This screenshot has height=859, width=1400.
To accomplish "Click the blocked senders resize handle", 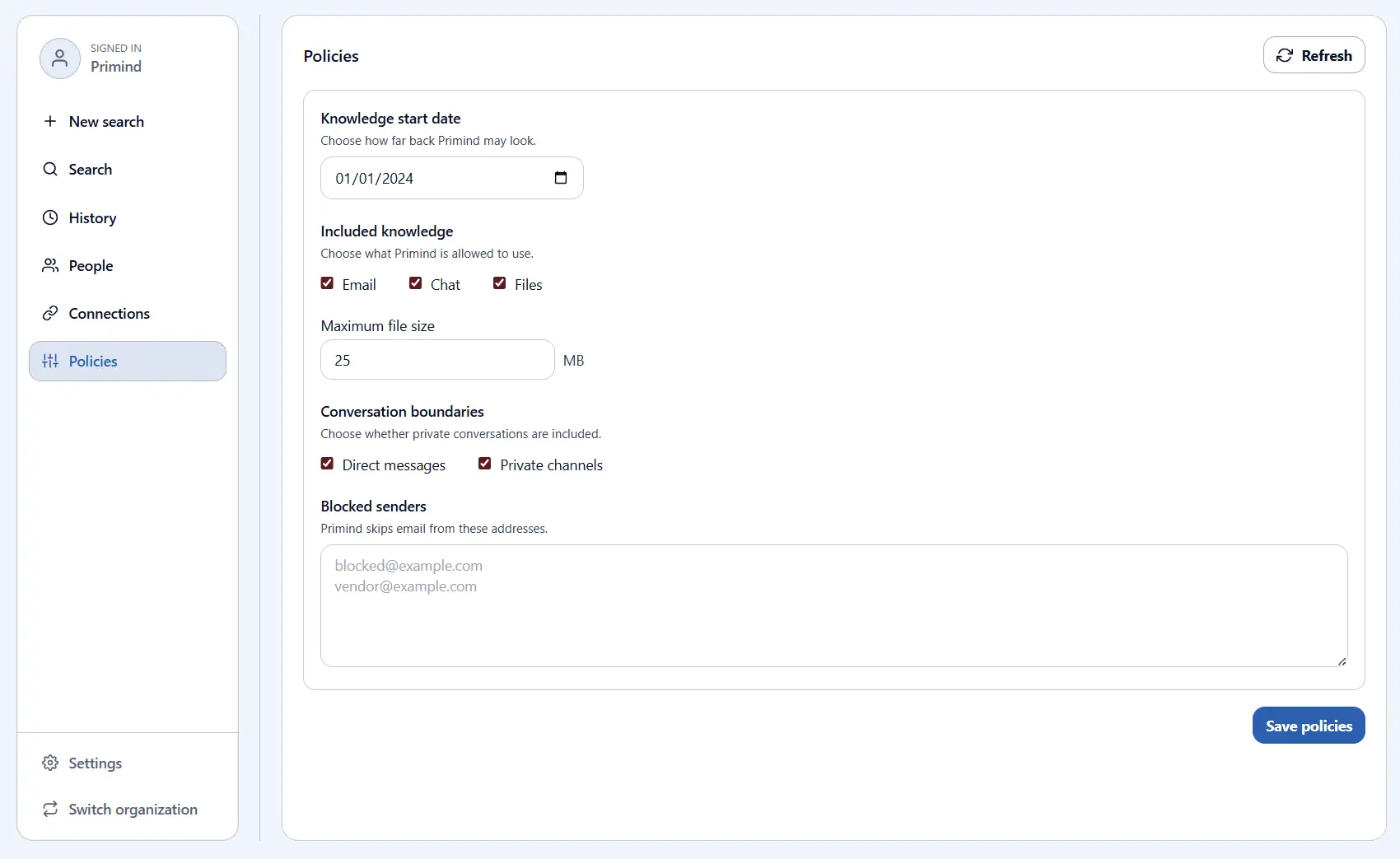I will [x=1342, y=661].
